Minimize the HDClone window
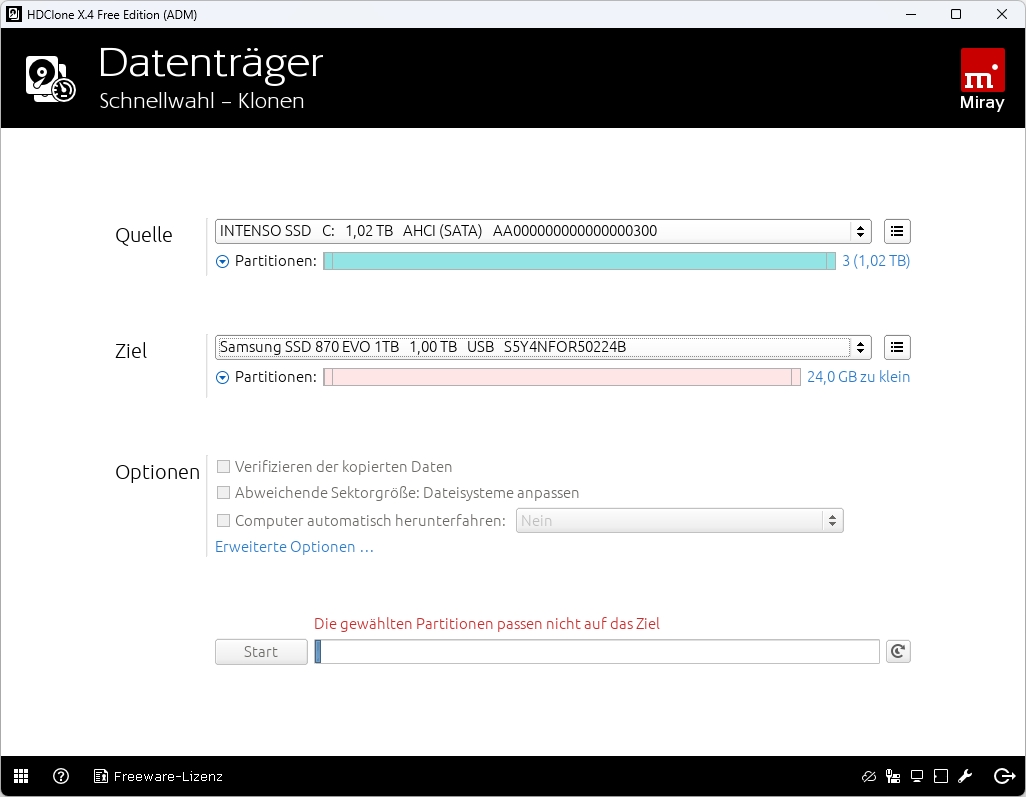Screen dimensions: 1026x797 coord(911,14)
